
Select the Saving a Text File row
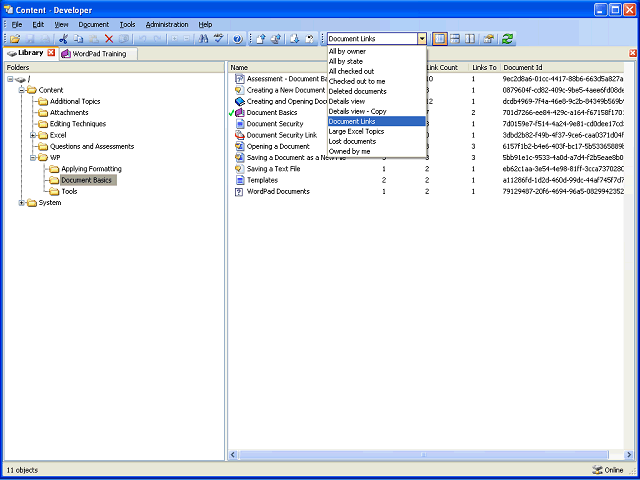coord(426,169)
